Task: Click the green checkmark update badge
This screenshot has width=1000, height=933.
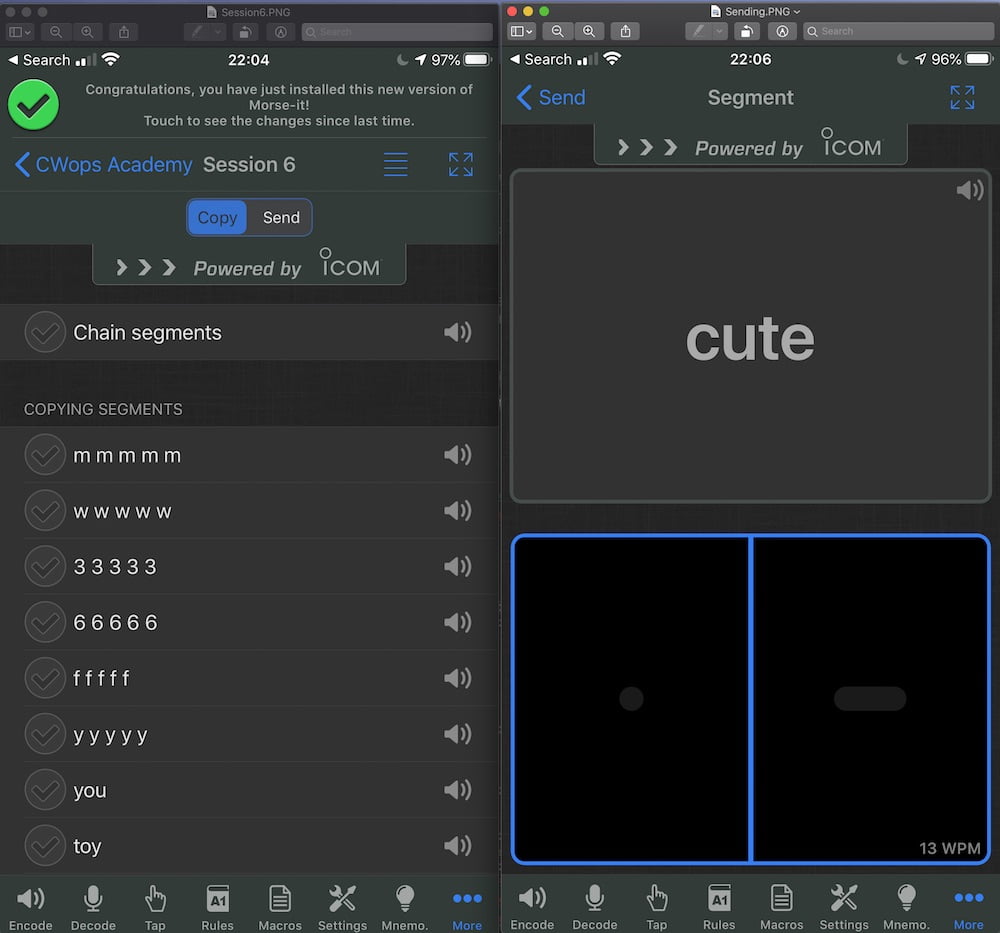Action: (34, 105)
